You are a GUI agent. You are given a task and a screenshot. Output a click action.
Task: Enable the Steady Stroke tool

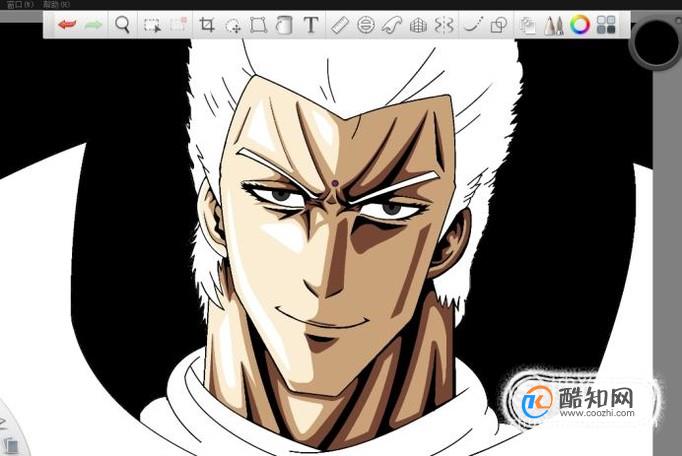[473, 25]
